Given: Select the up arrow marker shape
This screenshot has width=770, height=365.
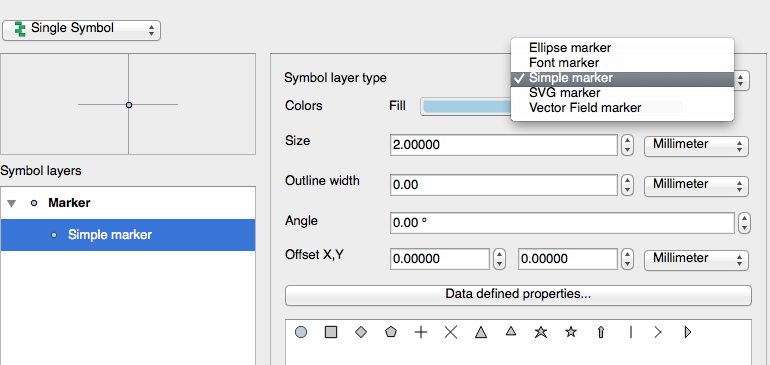Looking at the screenshot, I should pos(601,333).
